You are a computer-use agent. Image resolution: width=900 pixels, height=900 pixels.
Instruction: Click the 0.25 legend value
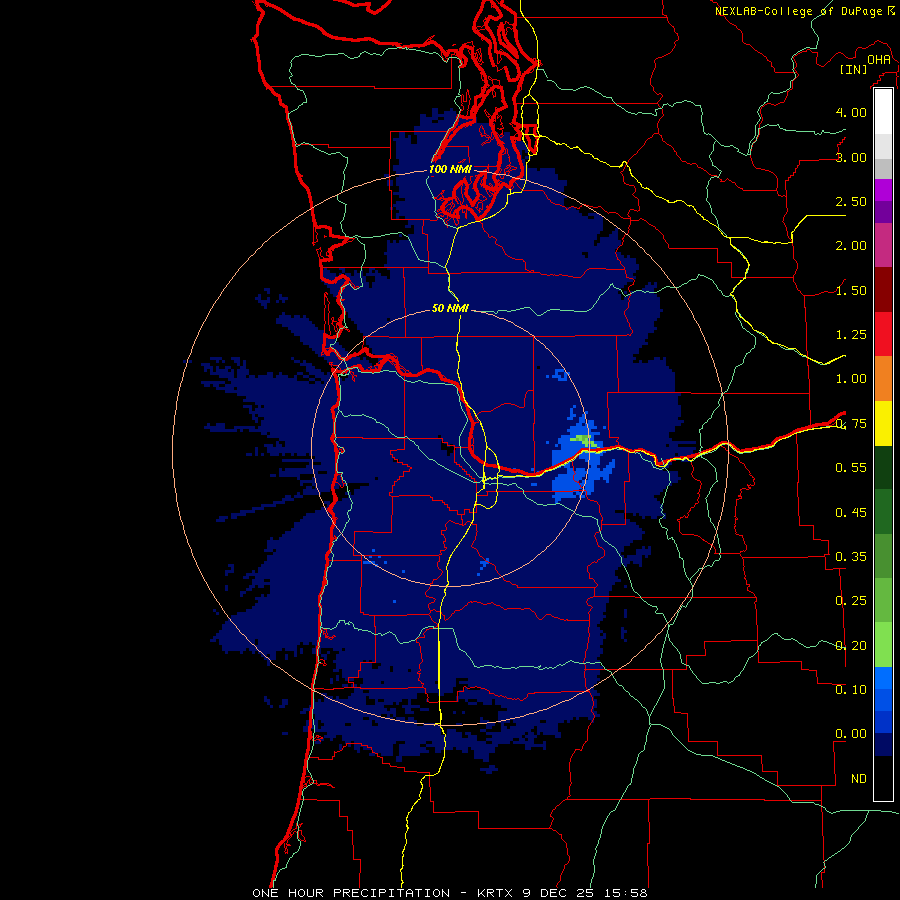[x=851, y=601]
